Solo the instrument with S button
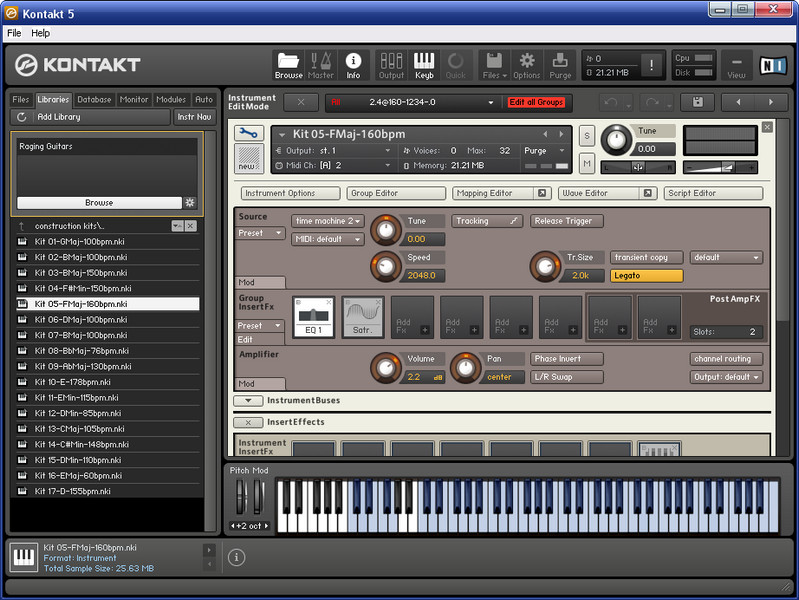 point(587,135)
